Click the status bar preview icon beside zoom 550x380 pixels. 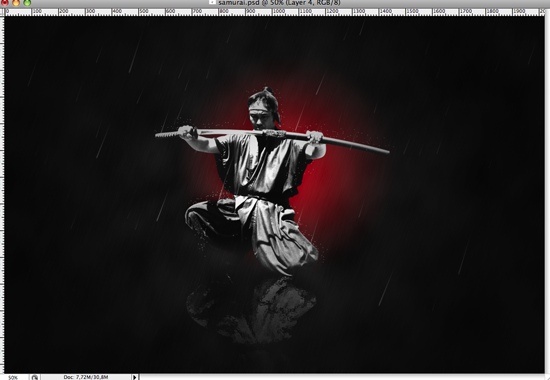click(x=34, y=377)
